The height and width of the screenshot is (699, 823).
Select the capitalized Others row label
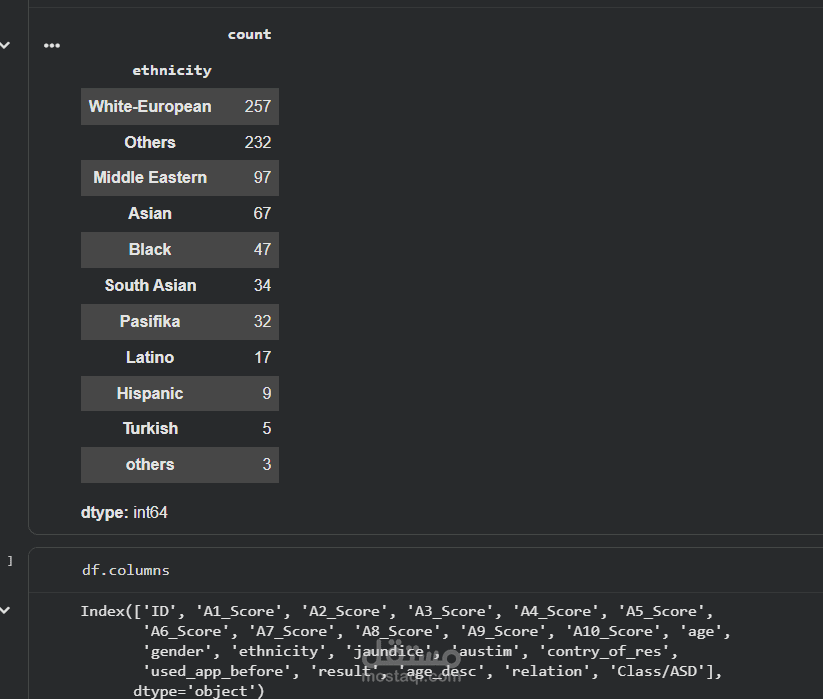pos(150,142)
